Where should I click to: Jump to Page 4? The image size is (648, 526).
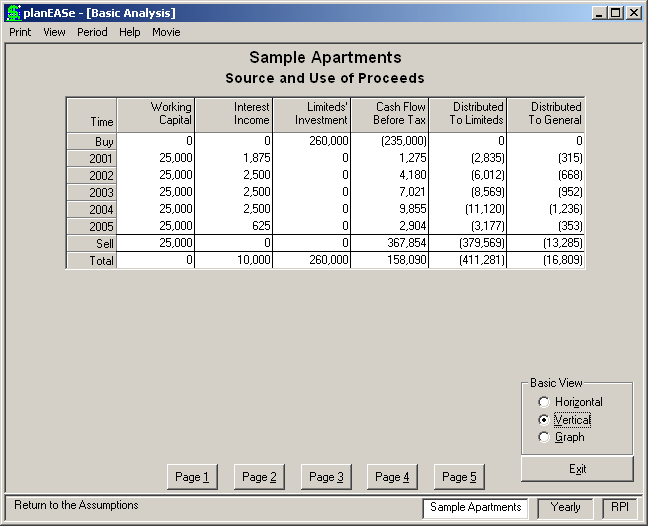click(x=392, y=477)
